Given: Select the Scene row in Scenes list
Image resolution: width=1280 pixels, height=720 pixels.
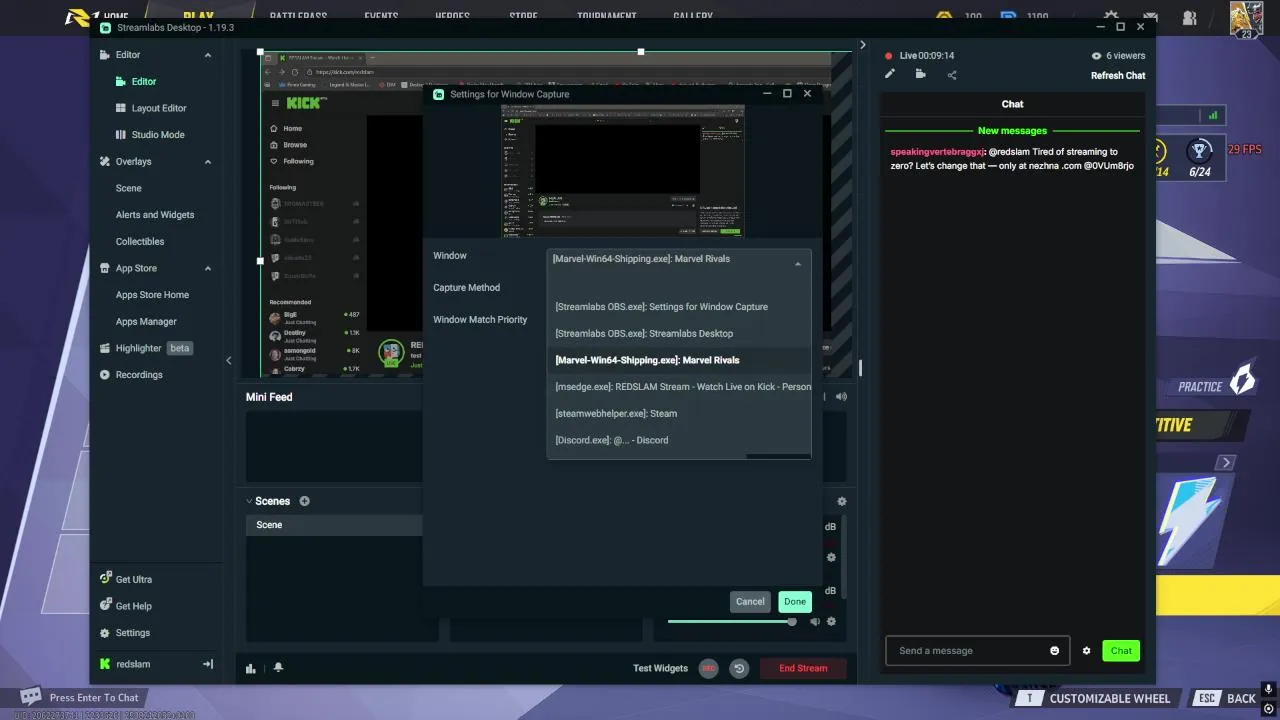Looking at the screenshot, I should [x=334, y=525].
